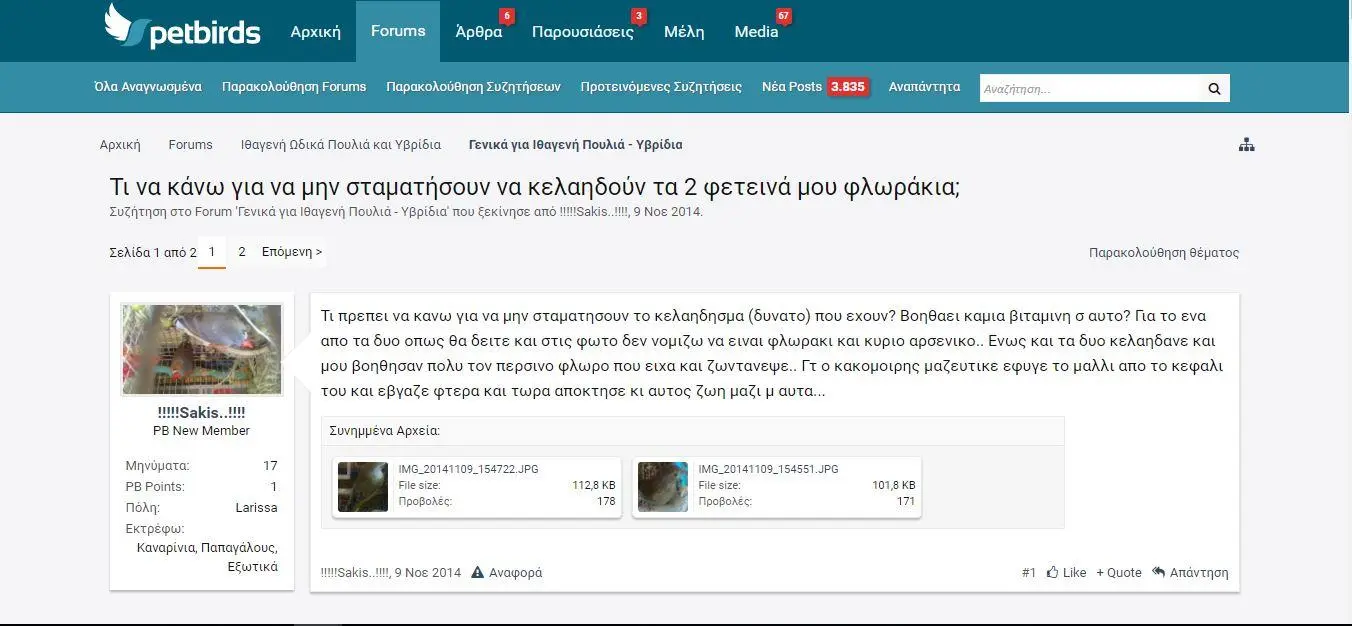Go to the Μέλη tab
1352x626 pixels.
[x=684, y=32]
